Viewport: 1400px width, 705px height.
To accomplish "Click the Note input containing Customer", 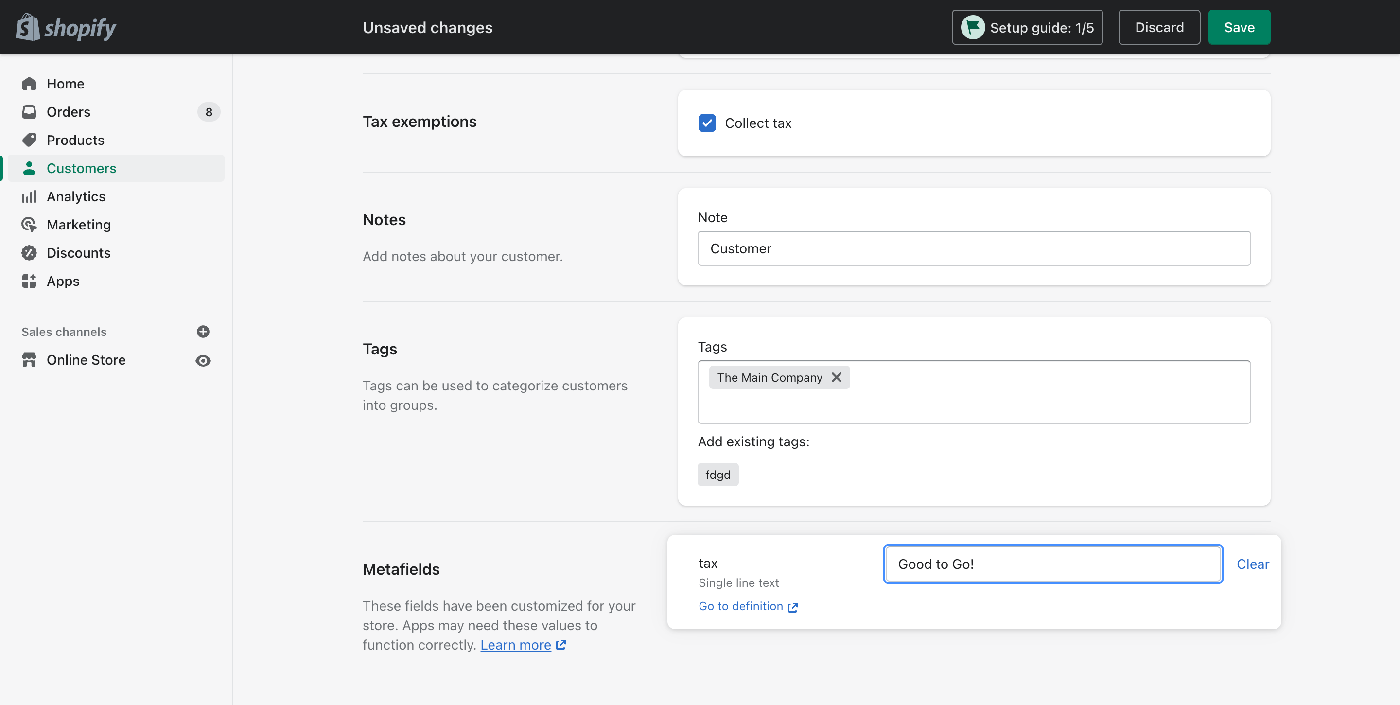I will (974, 248).
